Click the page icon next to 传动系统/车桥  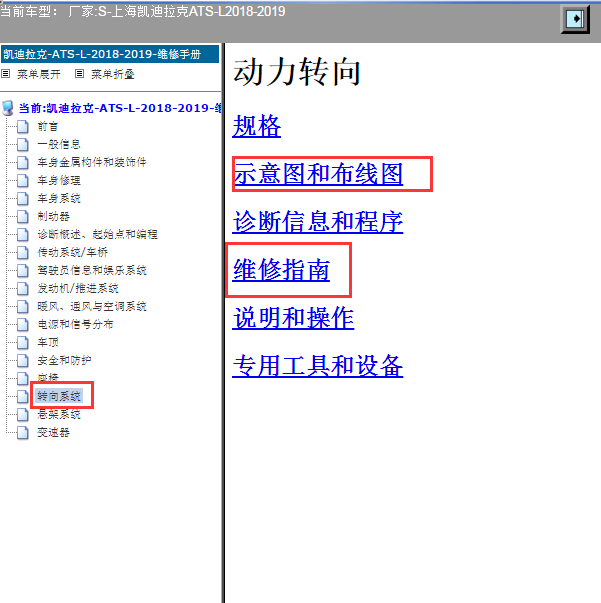pyautogui.click(x=23, y=252)
